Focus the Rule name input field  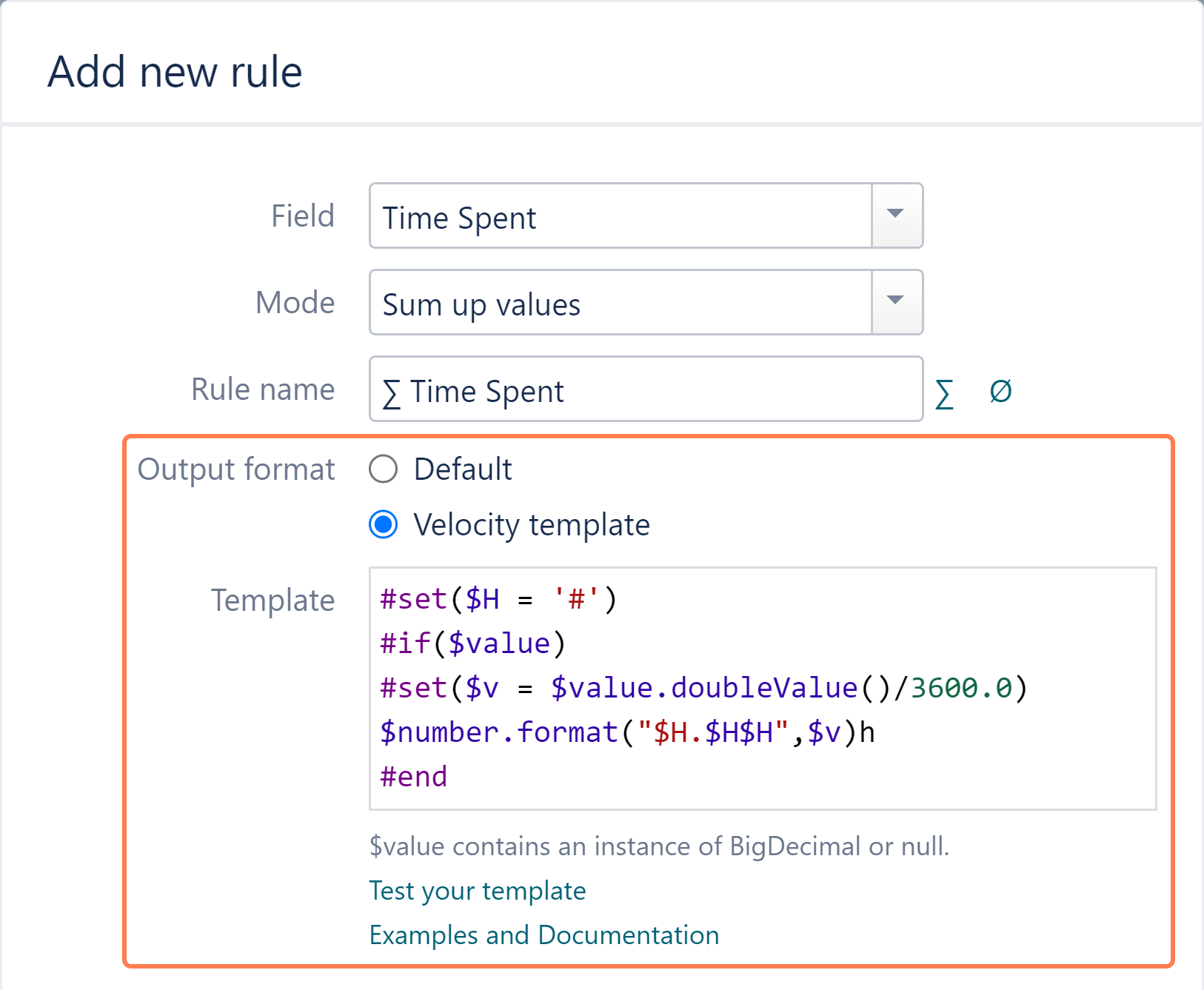click(x=644, y=390)
